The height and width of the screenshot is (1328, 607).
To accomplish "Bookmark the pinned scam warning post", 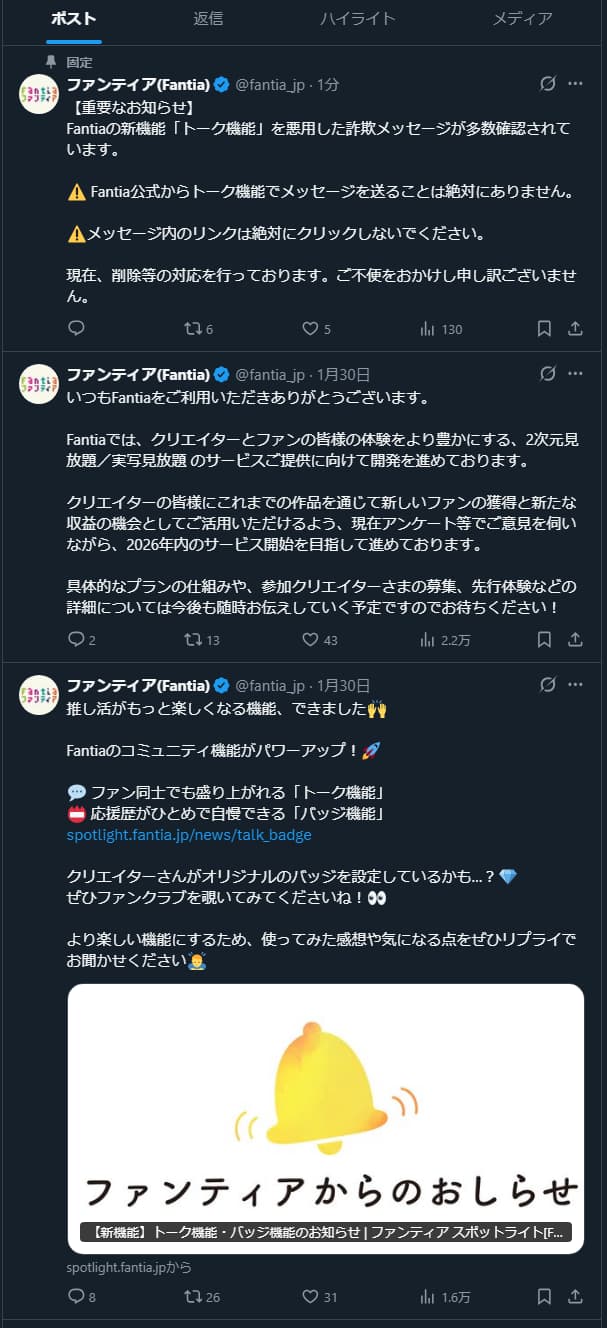I will (544, 328).
